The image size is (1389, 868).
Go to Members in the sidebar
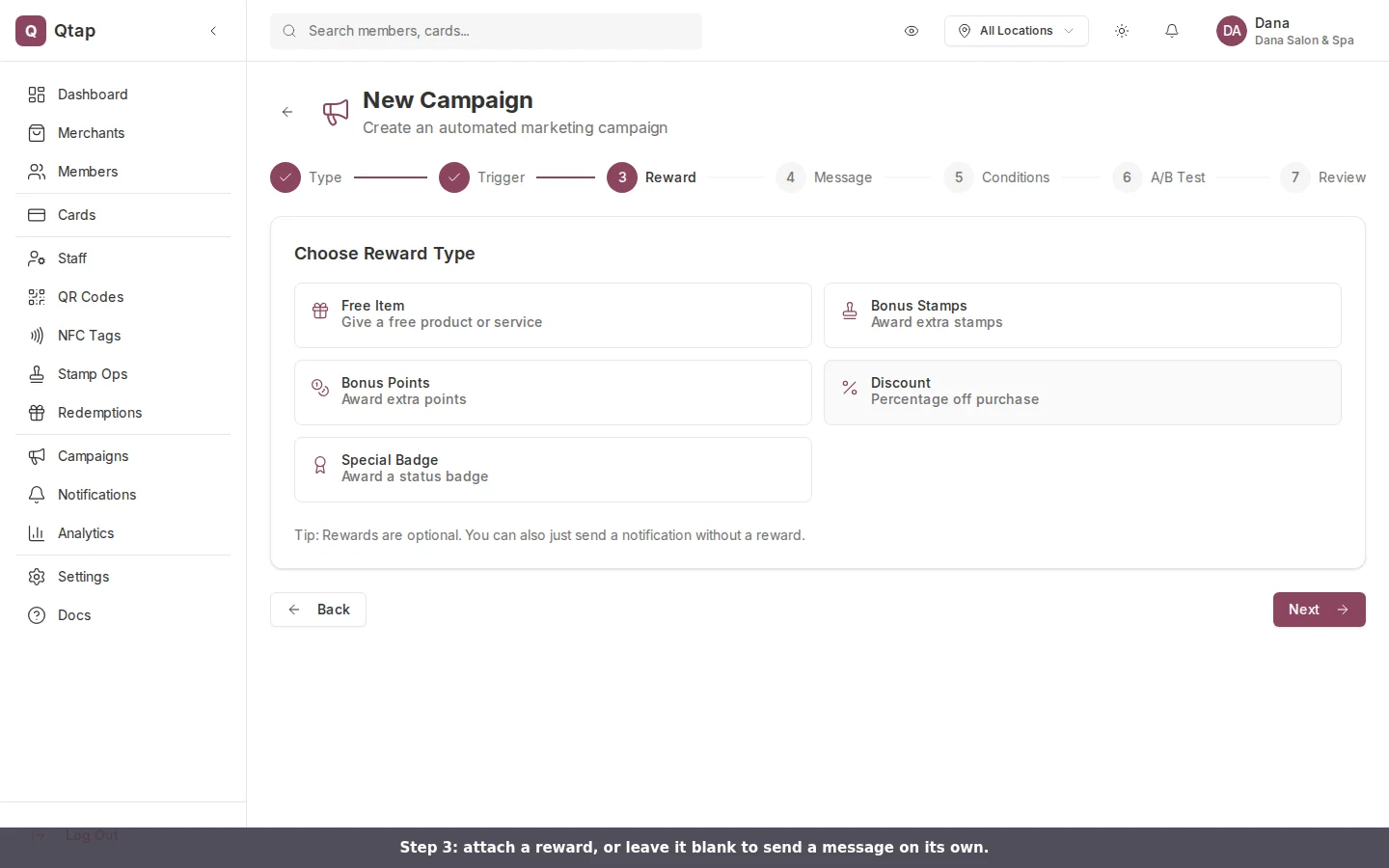pos(123,172)
